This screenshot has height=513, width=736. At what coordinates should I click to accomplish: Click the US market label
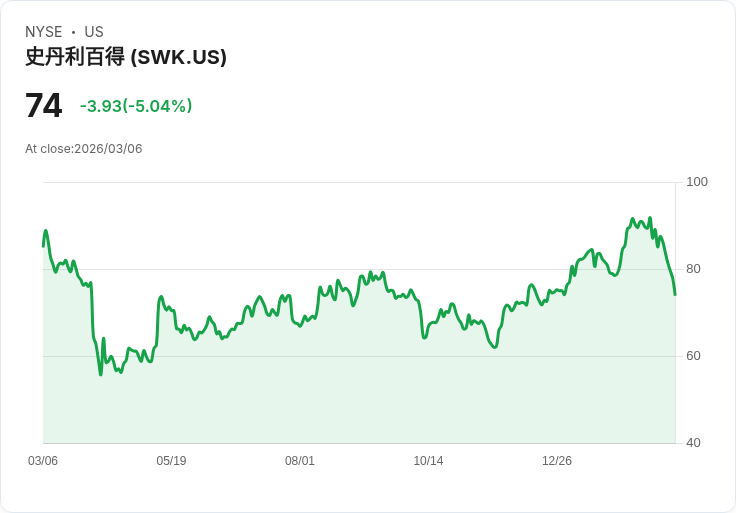[x=94, y=32]
